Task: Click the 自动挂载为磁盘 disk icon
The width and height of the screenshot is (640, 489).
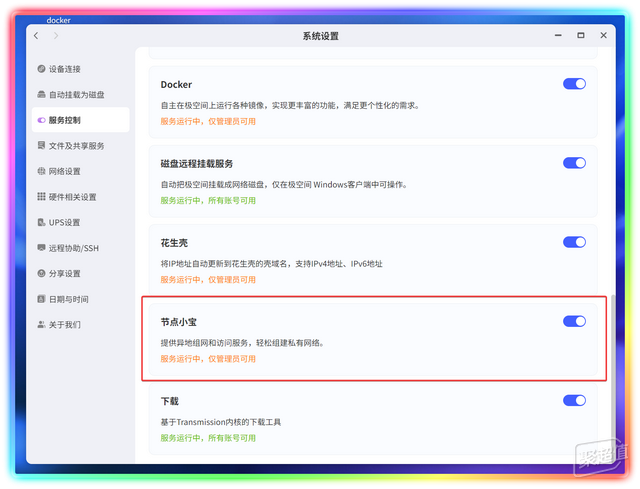Action: 41,94
